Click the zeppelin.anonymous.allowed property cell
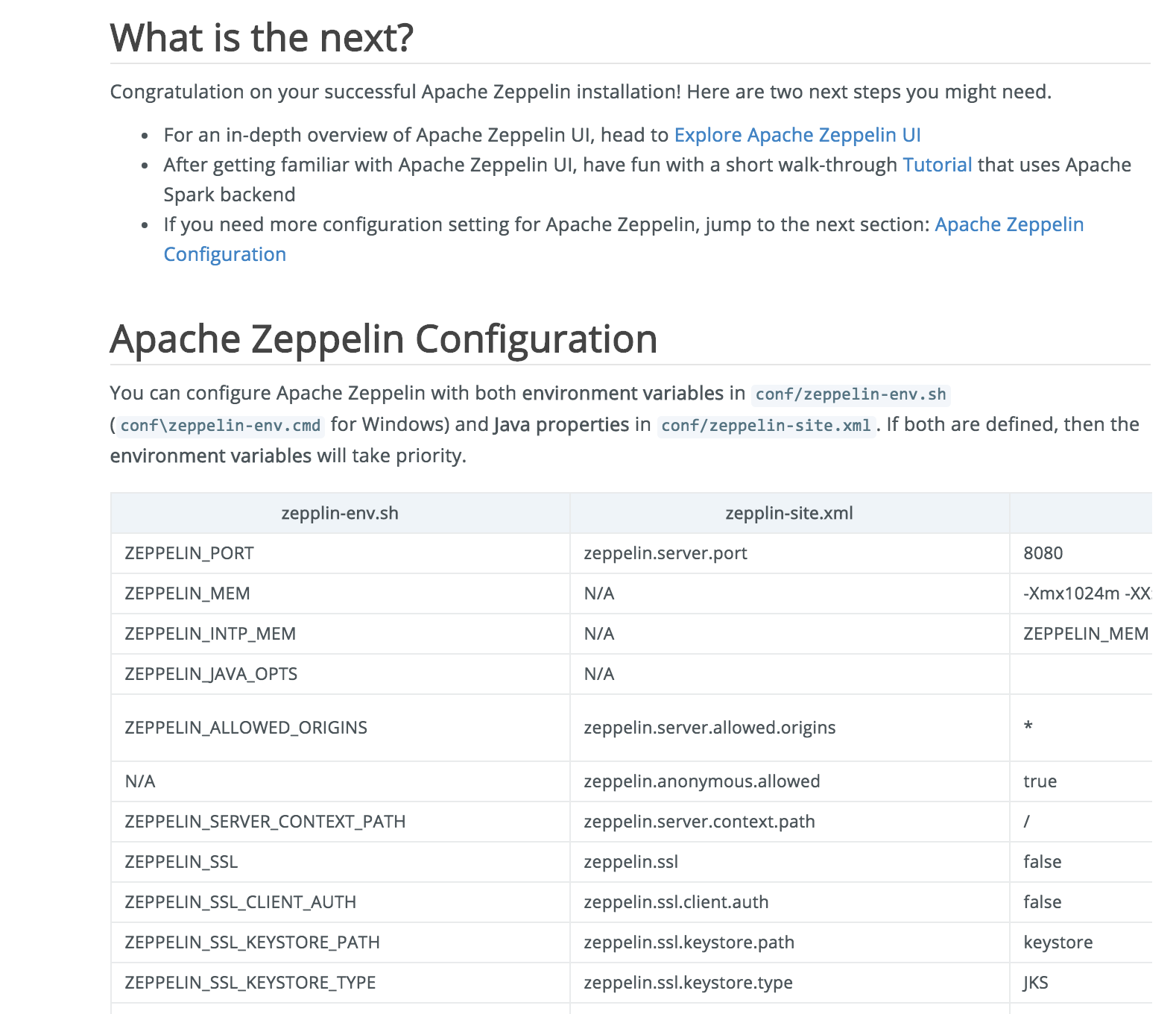Viewport: 1176px width, 1014px height. (x=701, y=781)
